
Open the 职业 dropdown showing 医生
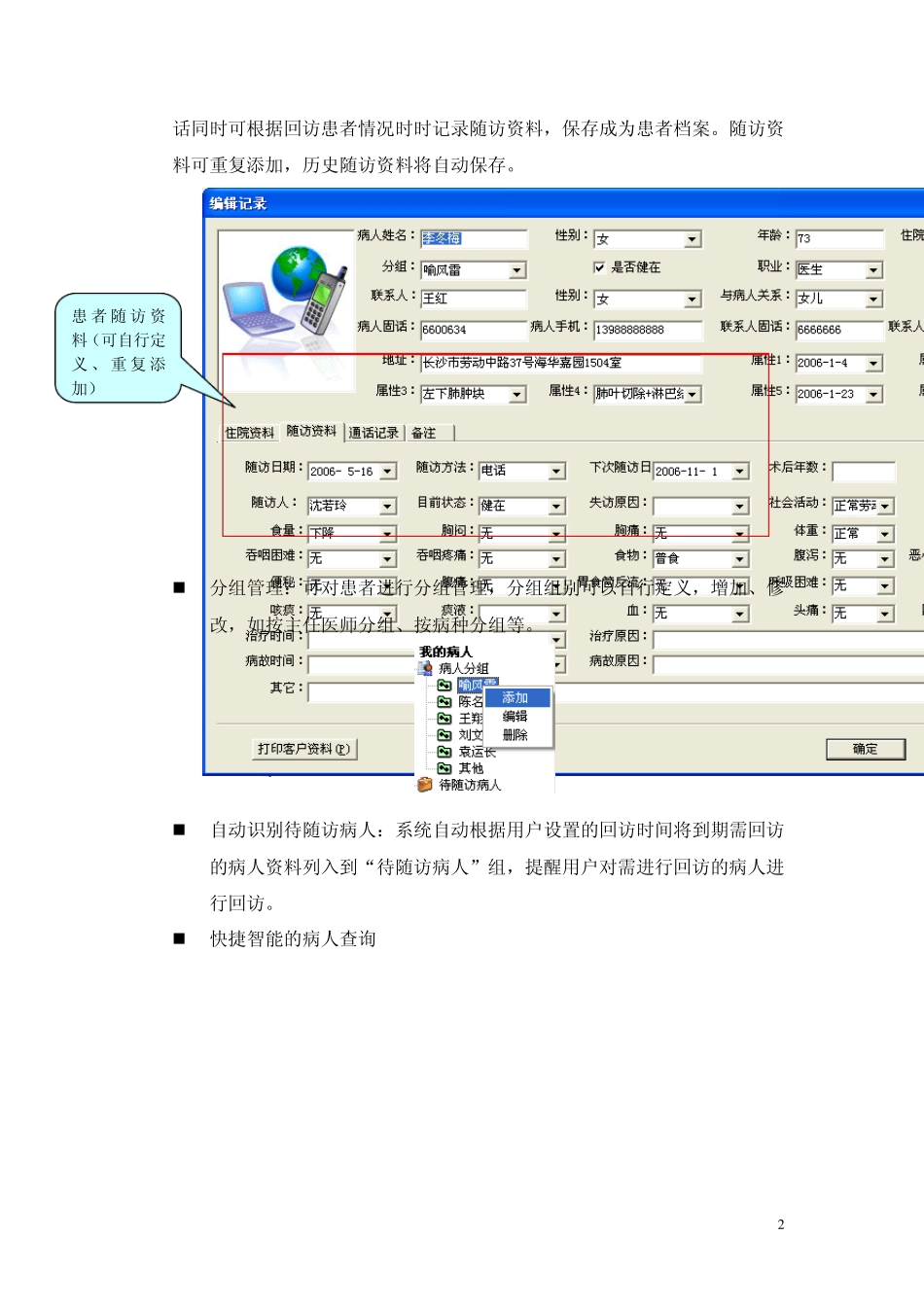(x=874, y=270)
